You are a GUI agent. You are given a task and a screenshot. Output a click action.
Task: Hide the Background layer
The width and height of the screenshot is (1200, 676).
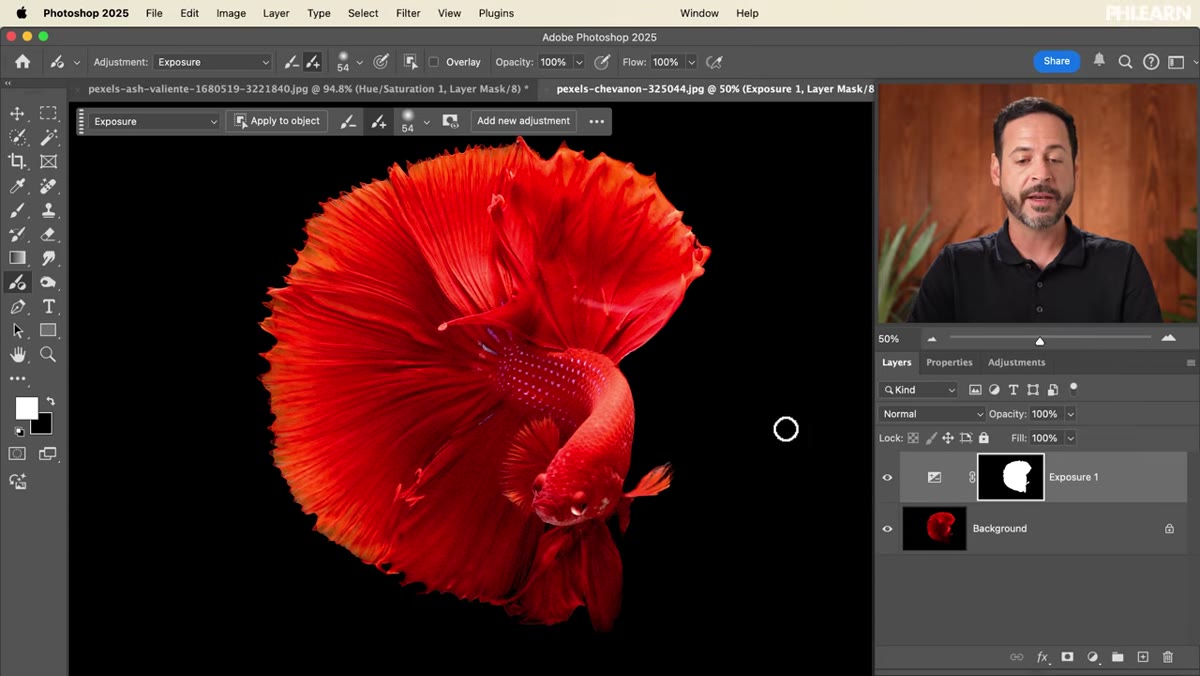click(x=887, y=528)
